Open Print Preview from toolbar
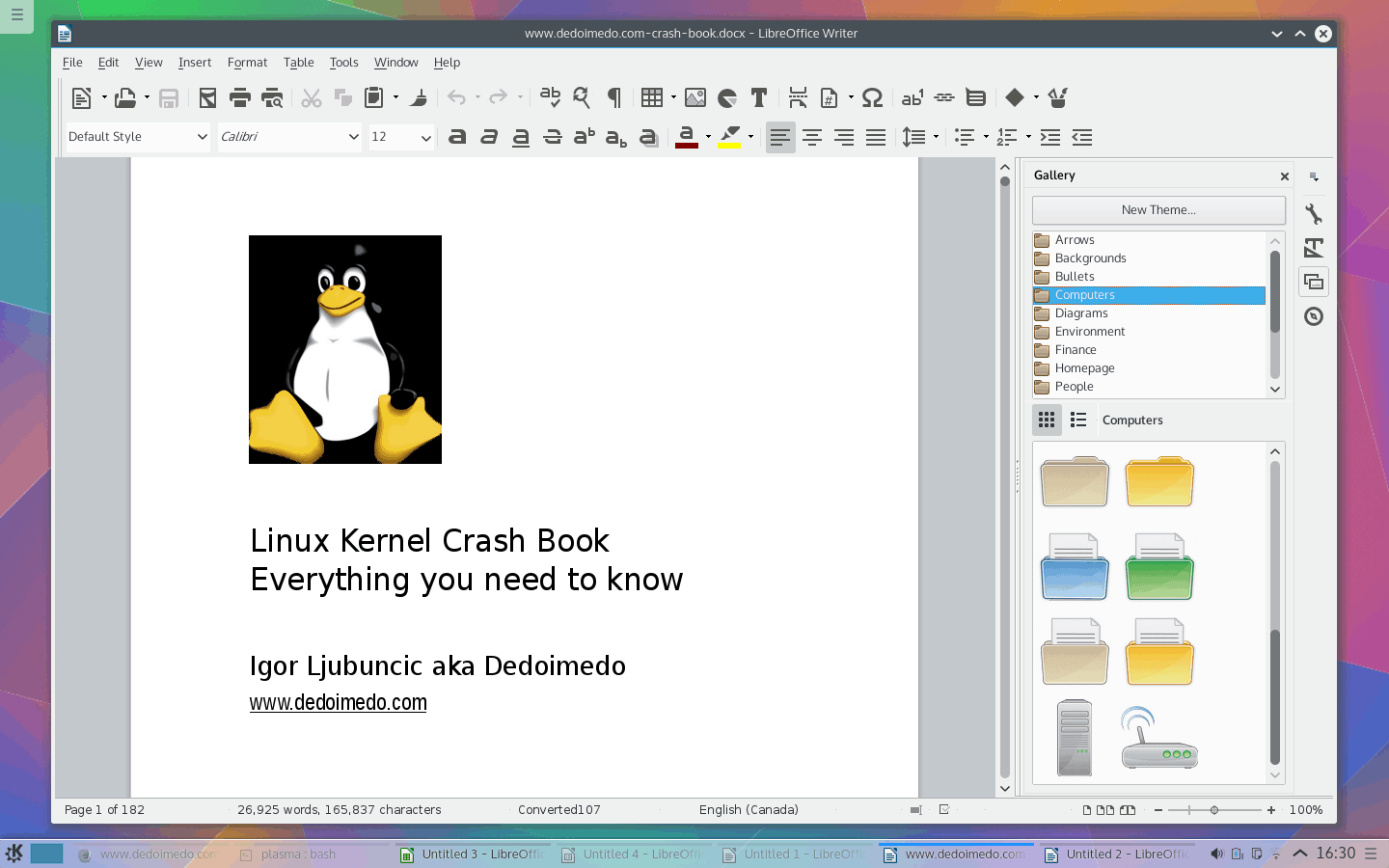This screenshot has height=868, width=1389. [273, 97]
